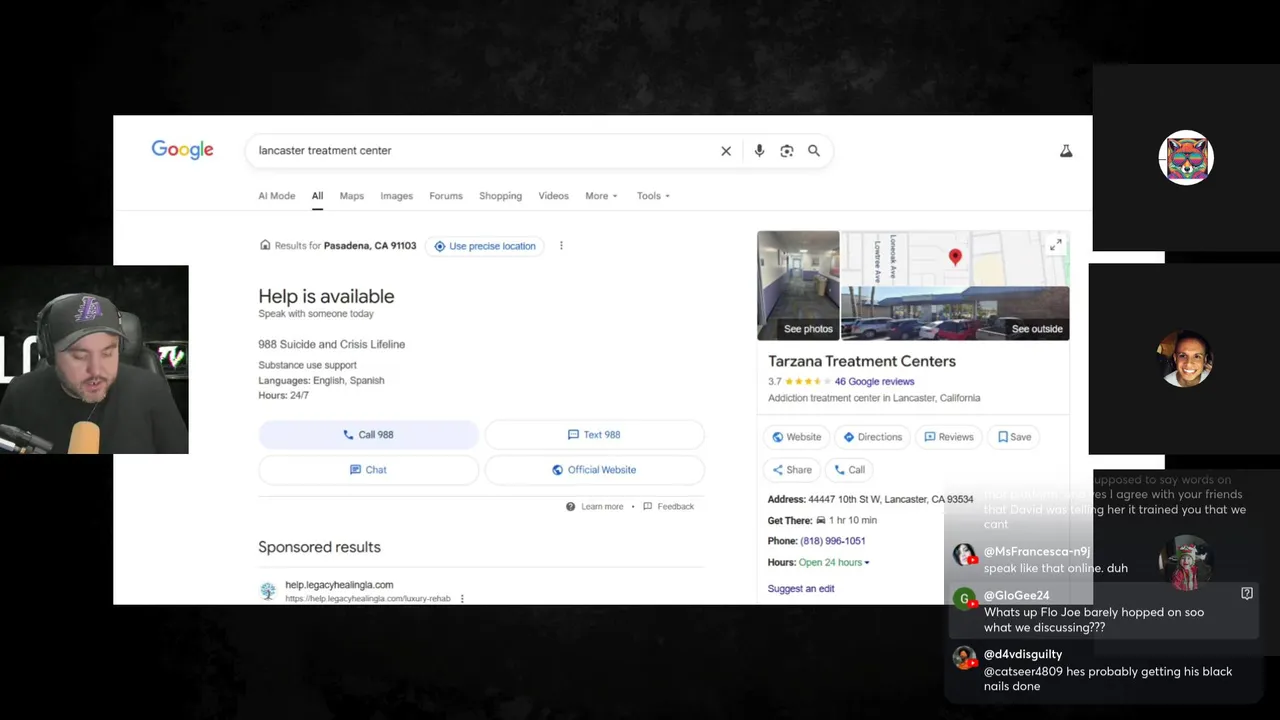Clear the search box with X
The image size is (1280, 720).
[726, 151]
